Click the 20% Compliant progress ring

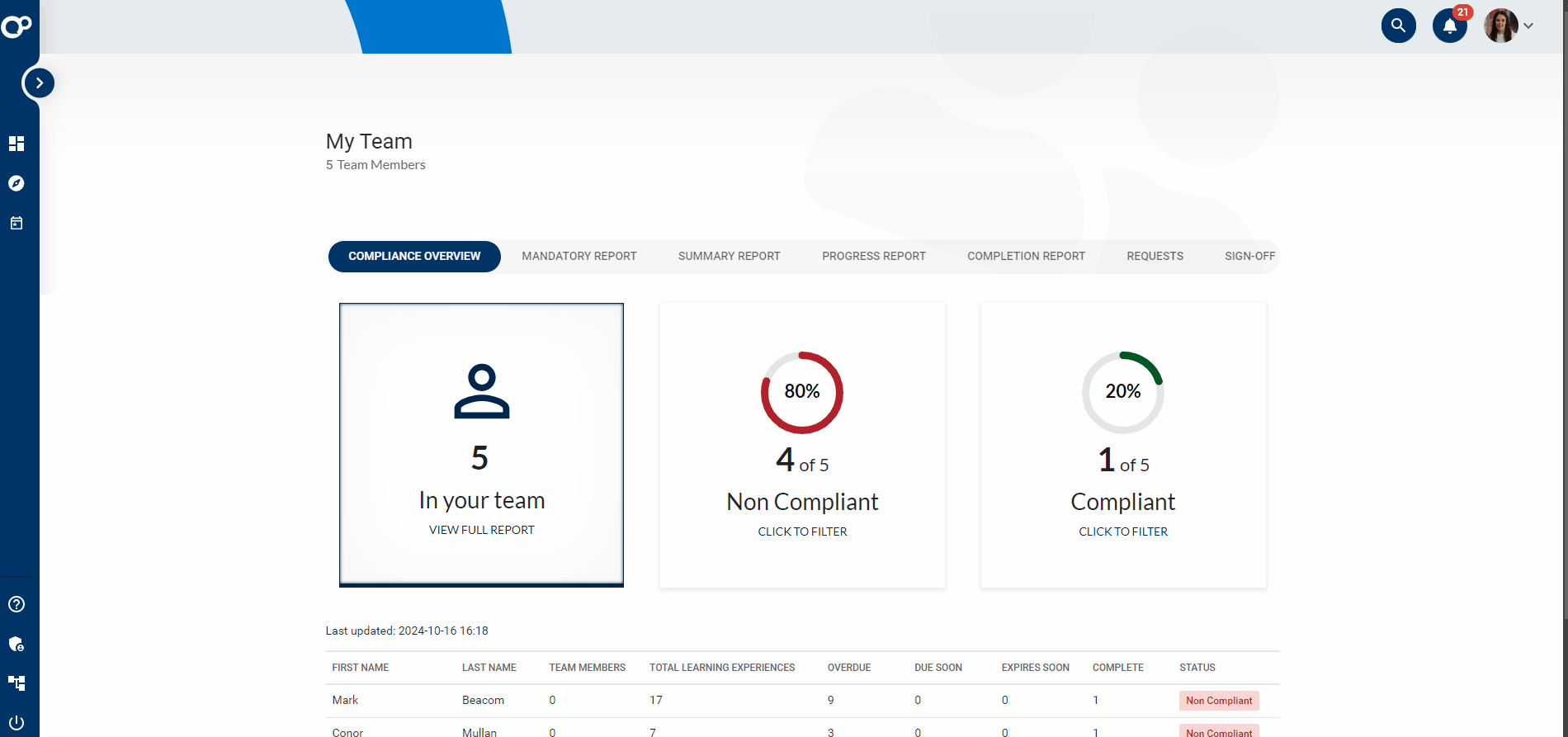1122,392
